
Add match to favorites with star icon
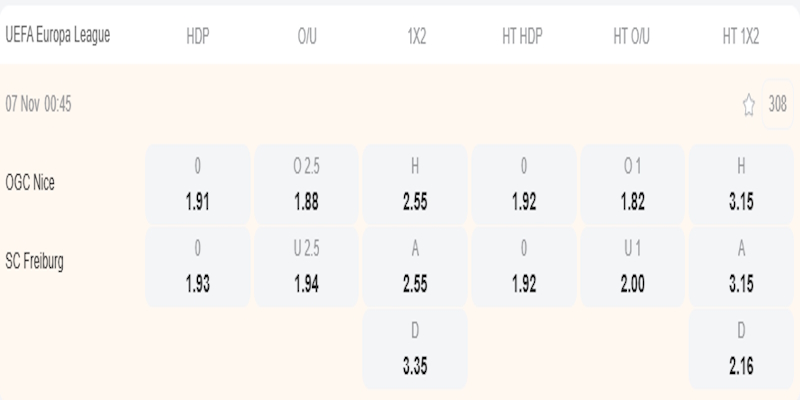click(x=748, y=105)
